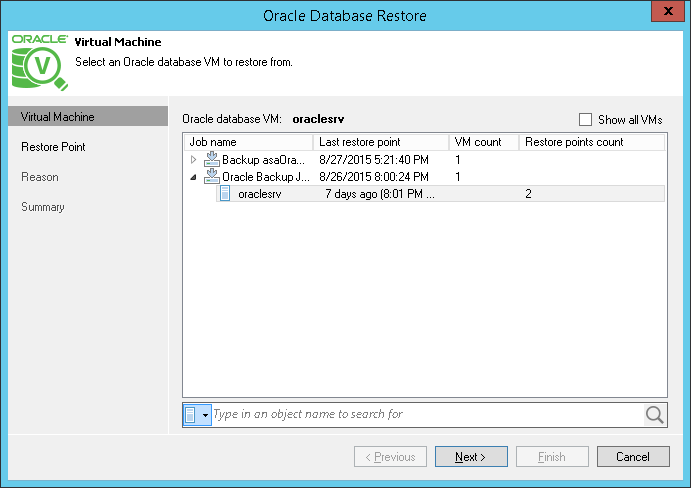Enable the Show all VMs checkbox

(x=585, y=119)
